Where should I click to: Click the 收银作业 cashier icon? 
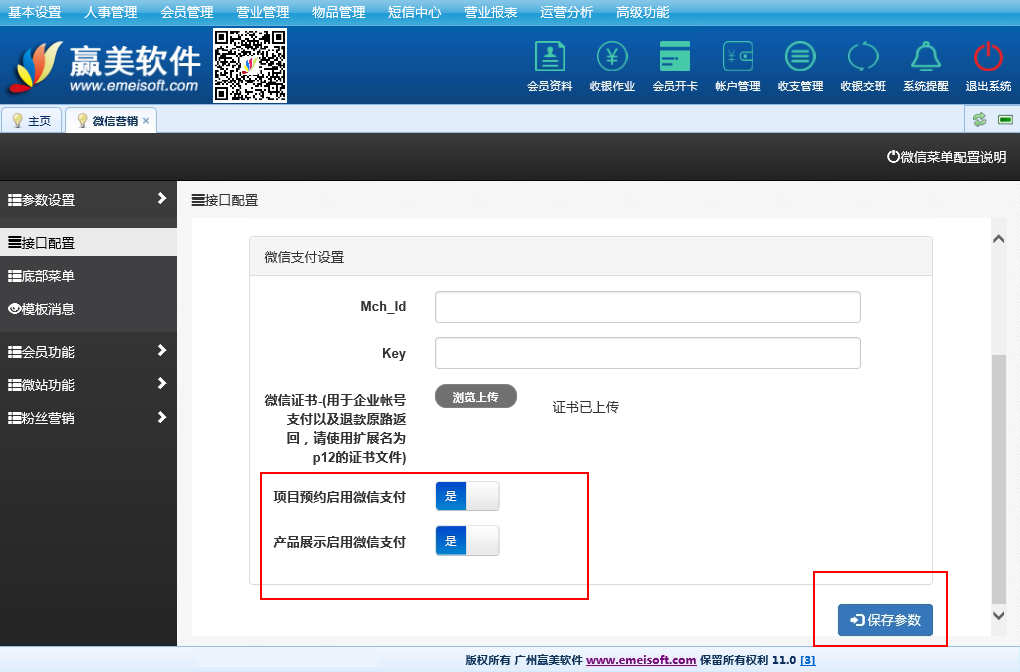[612, 66]
